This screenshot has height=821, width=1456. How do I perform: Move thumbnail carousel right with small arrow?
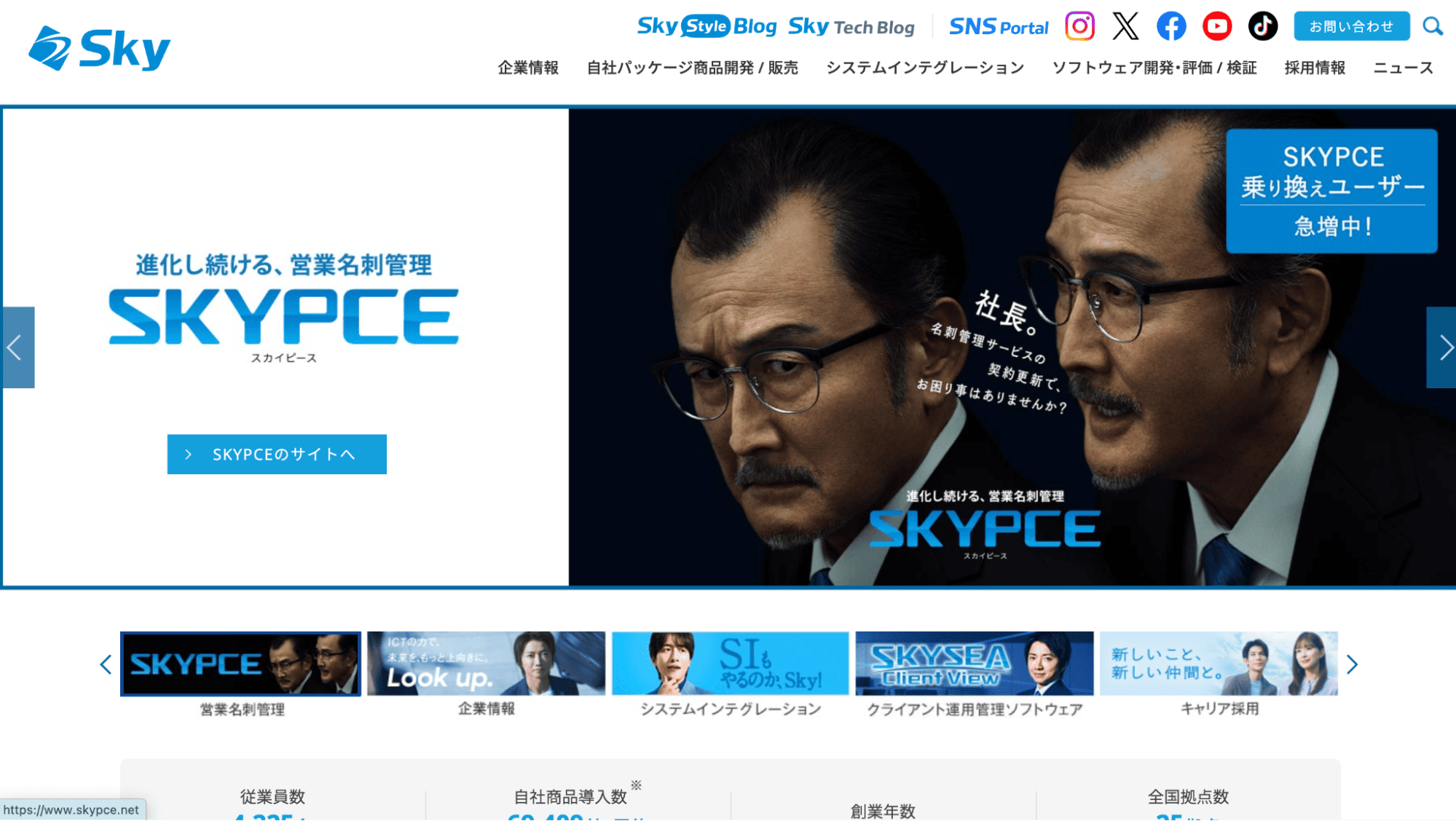tap(1353, 664)
